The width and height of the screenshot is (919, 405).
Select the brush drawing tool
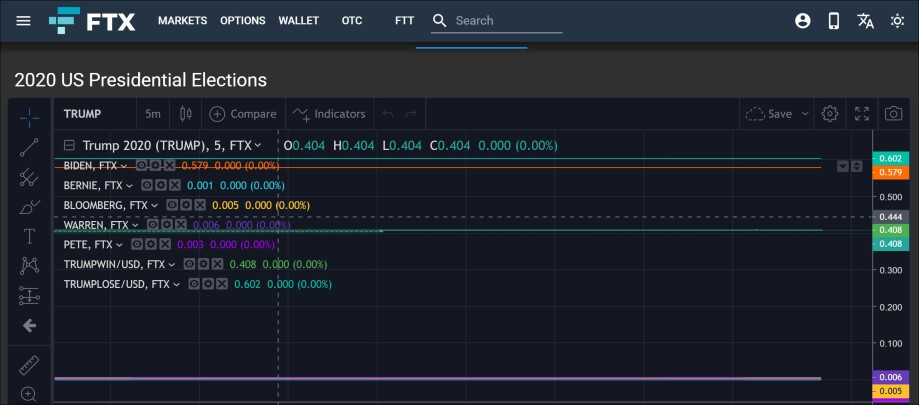29,207
